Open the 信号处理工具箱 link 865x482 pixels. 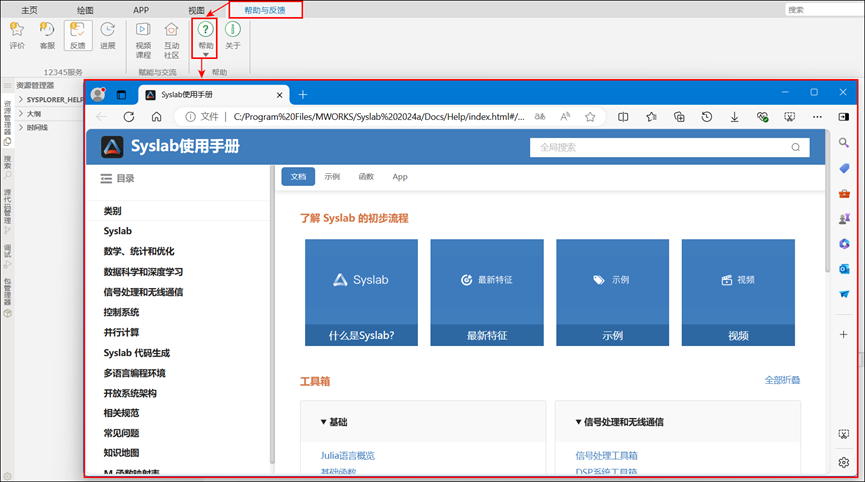[x=606, y=456]
